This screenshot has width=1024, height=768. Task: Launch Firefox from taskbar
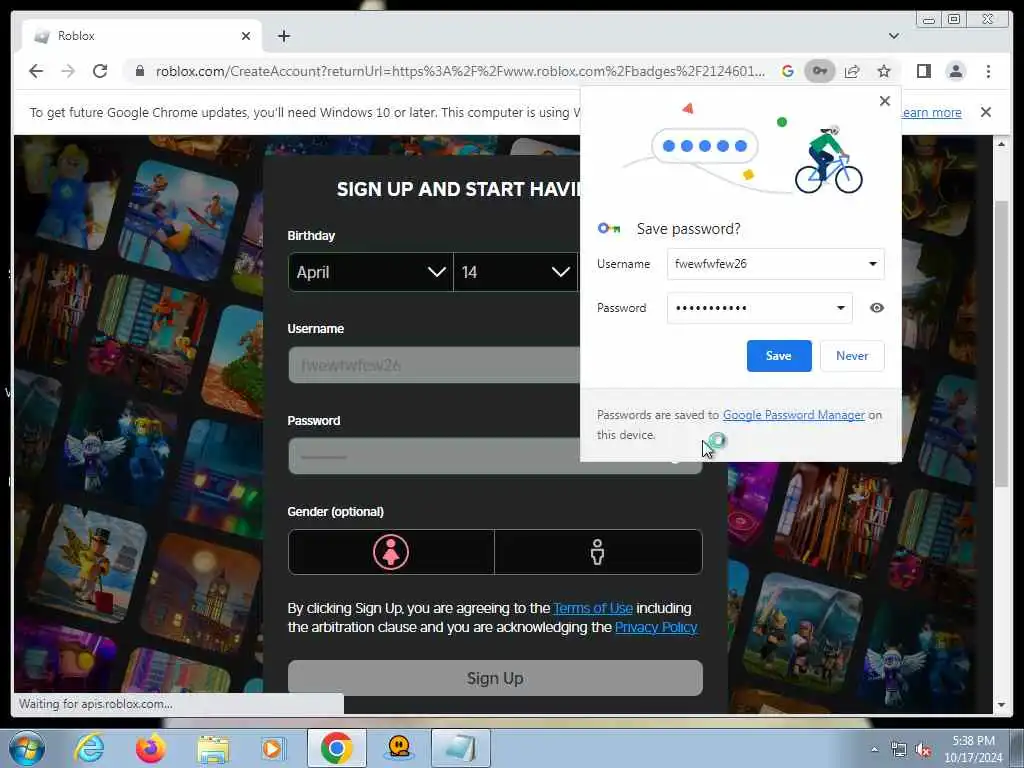(151, 748)
